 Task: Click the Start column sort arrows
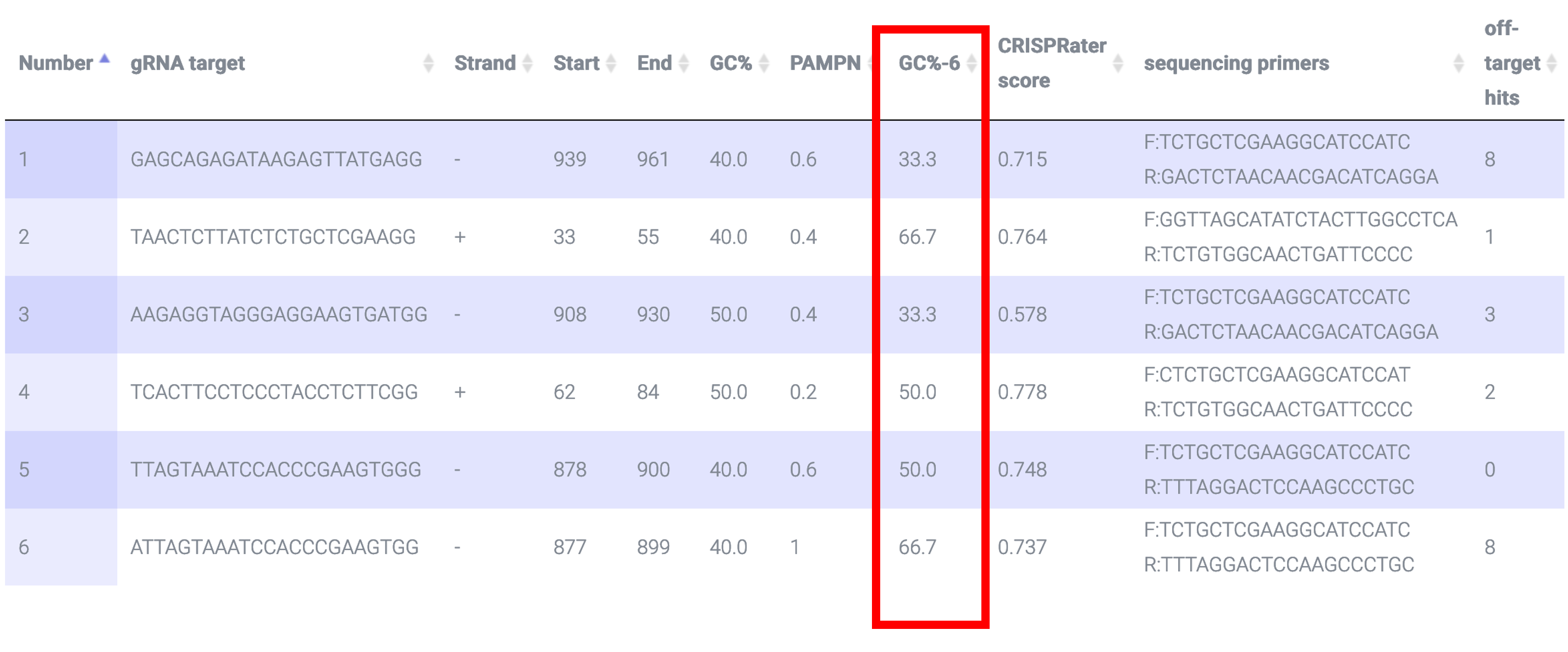pyautogui.click(x=611, y=63)
